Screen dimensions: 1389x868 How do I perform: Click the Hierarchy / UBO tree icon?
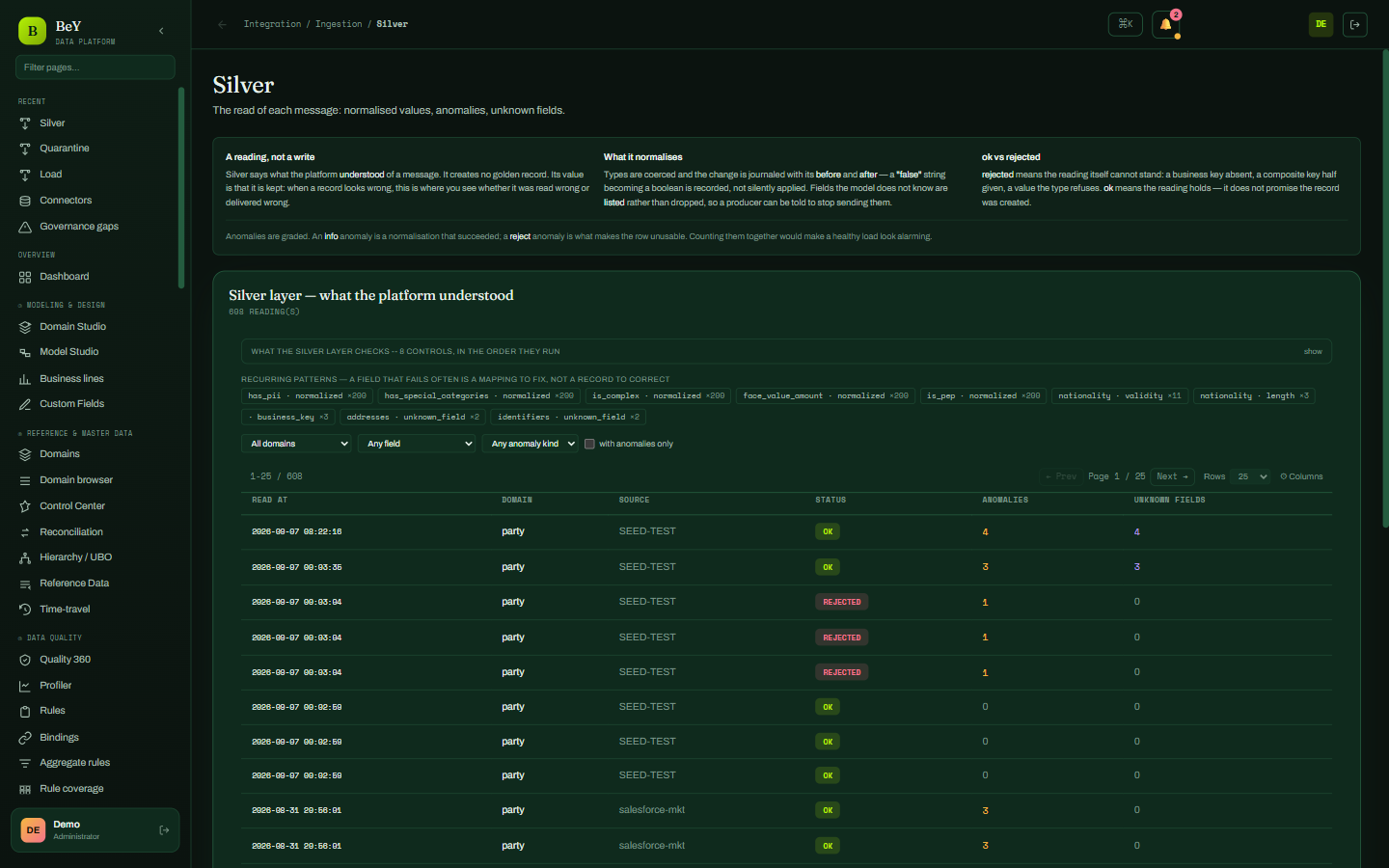pyautogui.click(x=25, y=557)
